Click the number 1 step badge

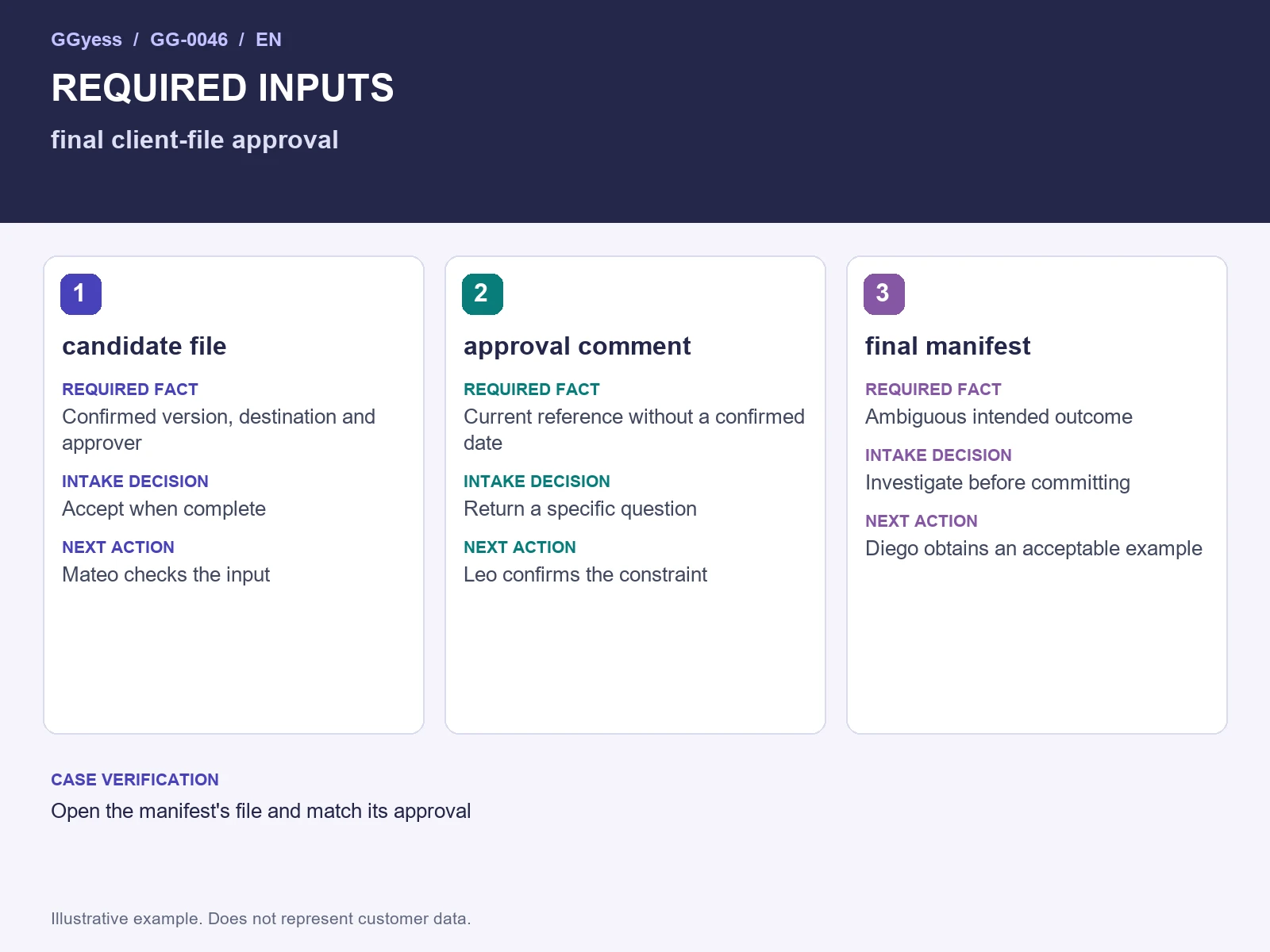[81, 294]
